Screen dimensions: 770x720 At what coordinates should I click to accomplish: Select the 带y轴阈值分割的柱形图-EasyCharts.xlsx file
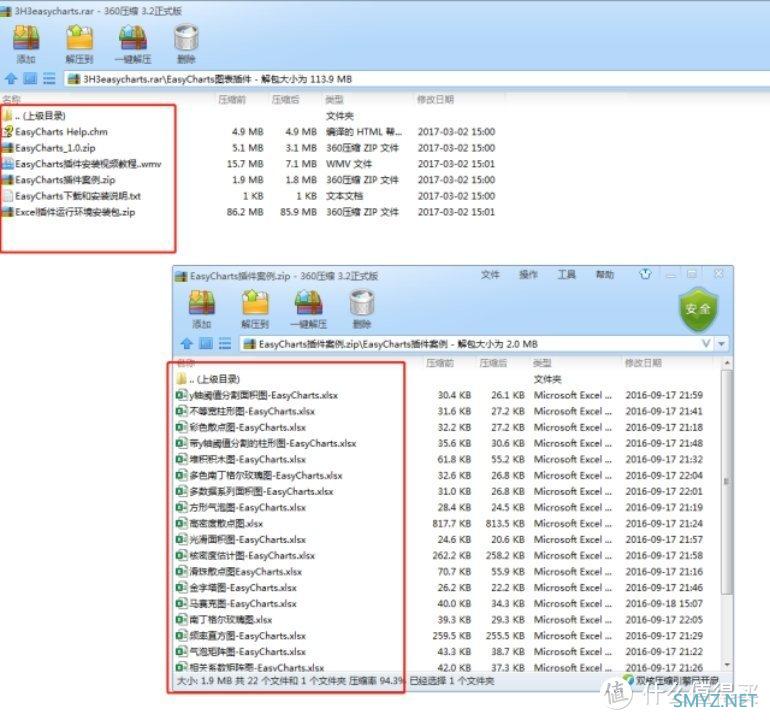(x=266, y=443)
